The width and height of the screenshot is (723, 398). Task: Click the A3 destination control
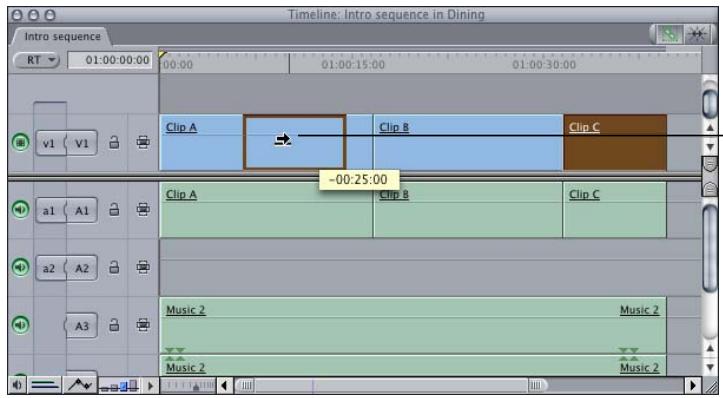pyautogui.click(x=82, y=326)
